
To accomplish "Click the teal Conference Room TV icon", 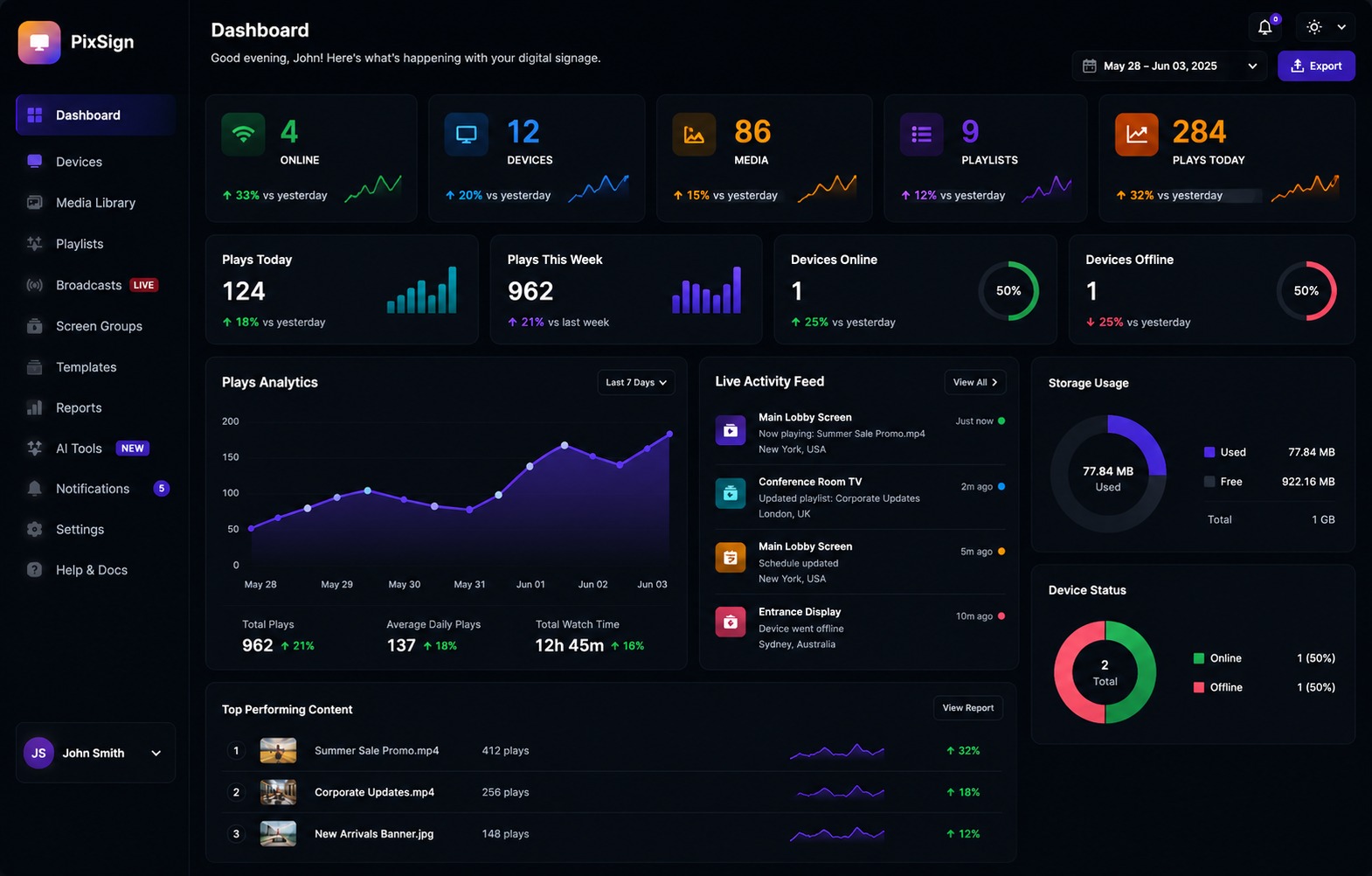I will [x=731, y=493].
